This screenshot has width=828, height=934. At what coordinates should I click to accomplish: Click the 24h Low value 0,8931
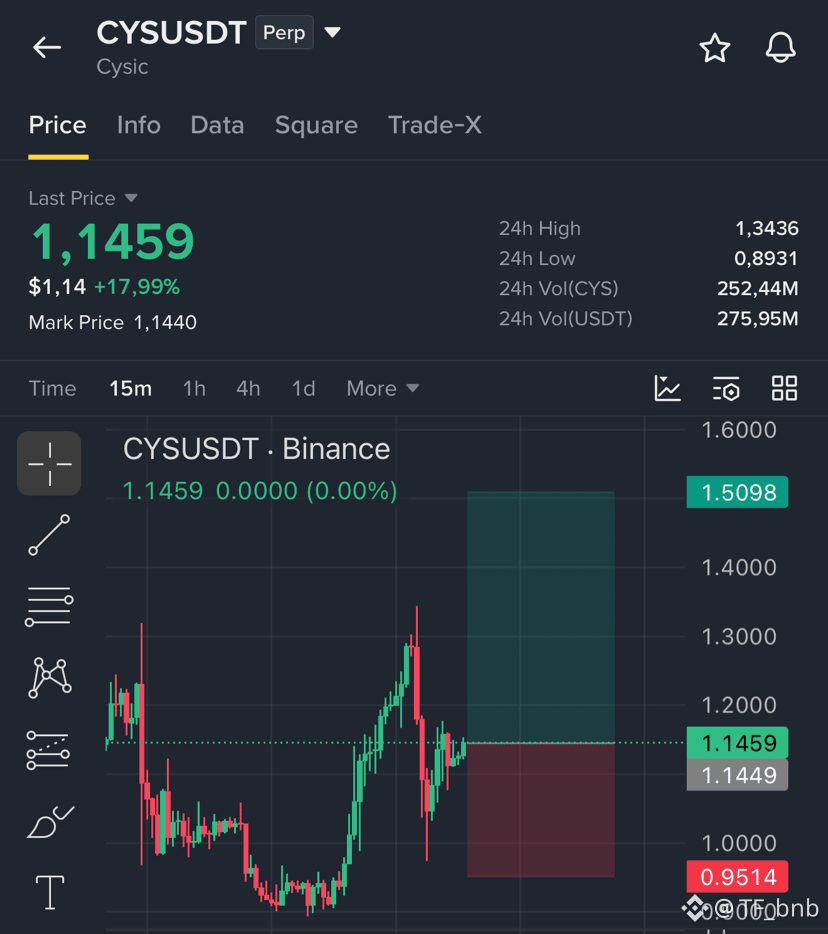[766, 258]
